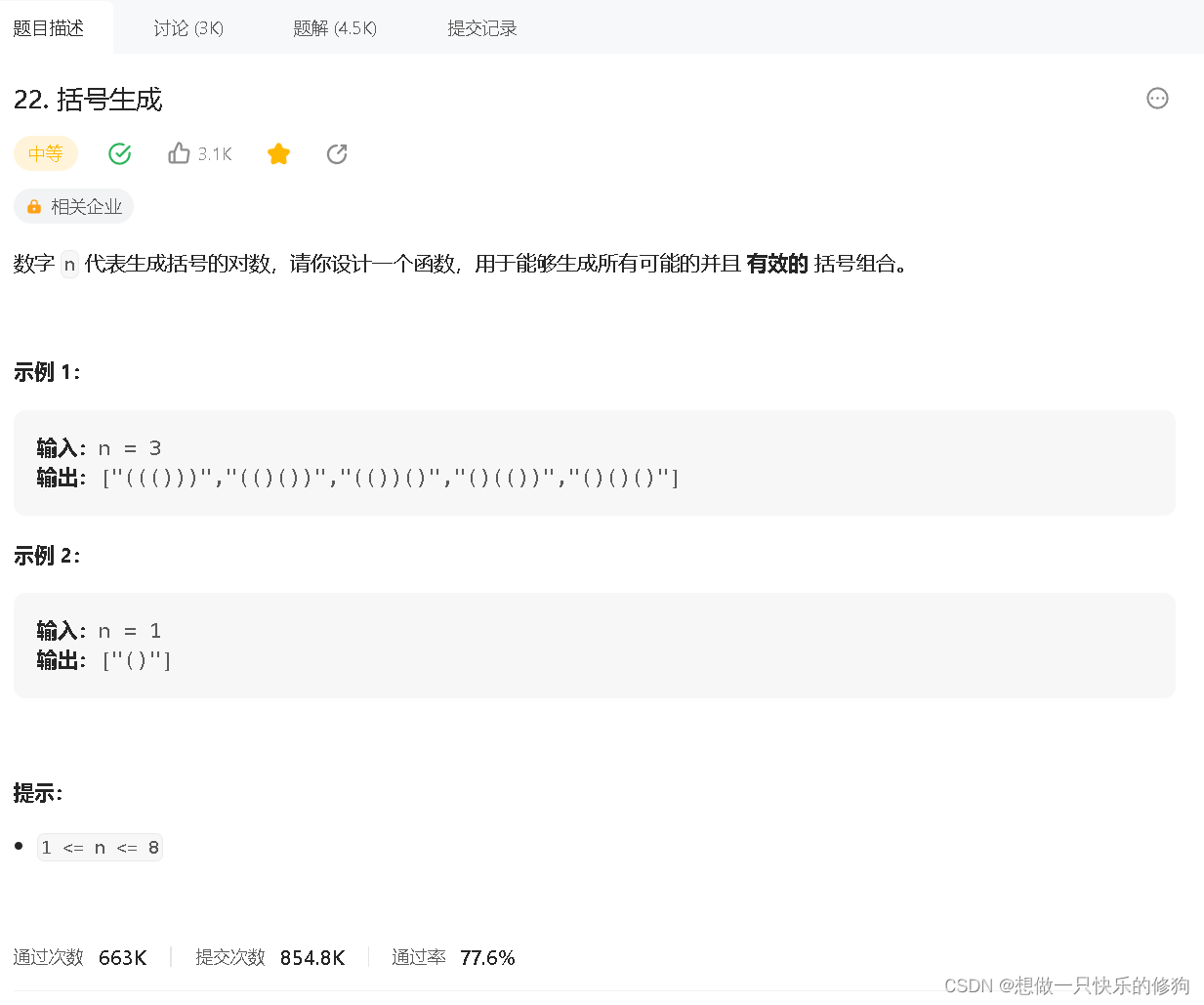Click the share arrow icon next to the star
This screenshot has width=1204, height=1005.
(337, 153)
